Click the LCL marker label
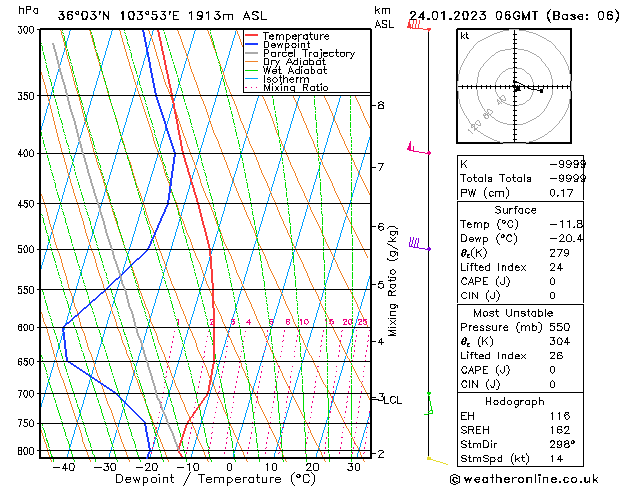The height and width of the screenshot is (486, 629). pyautogui.click(x=392, y=400)
